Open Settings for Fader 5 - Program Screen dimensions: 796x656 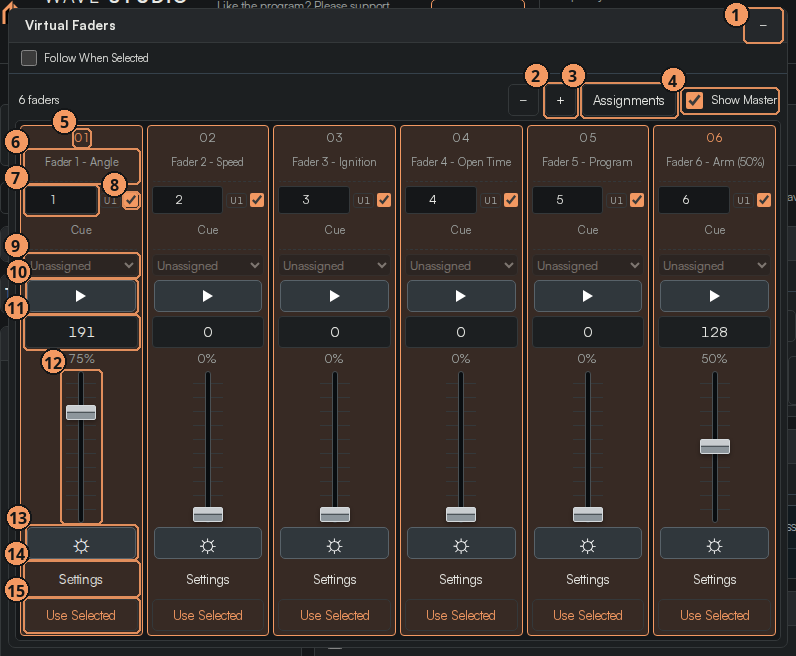587,579
